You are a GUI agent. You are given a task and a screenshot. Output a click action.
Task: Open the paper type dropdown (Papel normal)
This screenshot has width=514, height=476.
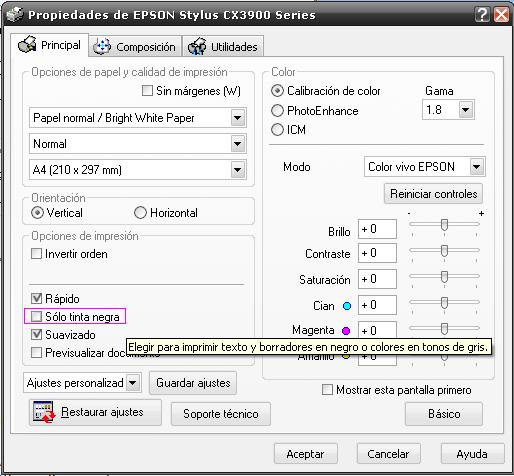138,118
